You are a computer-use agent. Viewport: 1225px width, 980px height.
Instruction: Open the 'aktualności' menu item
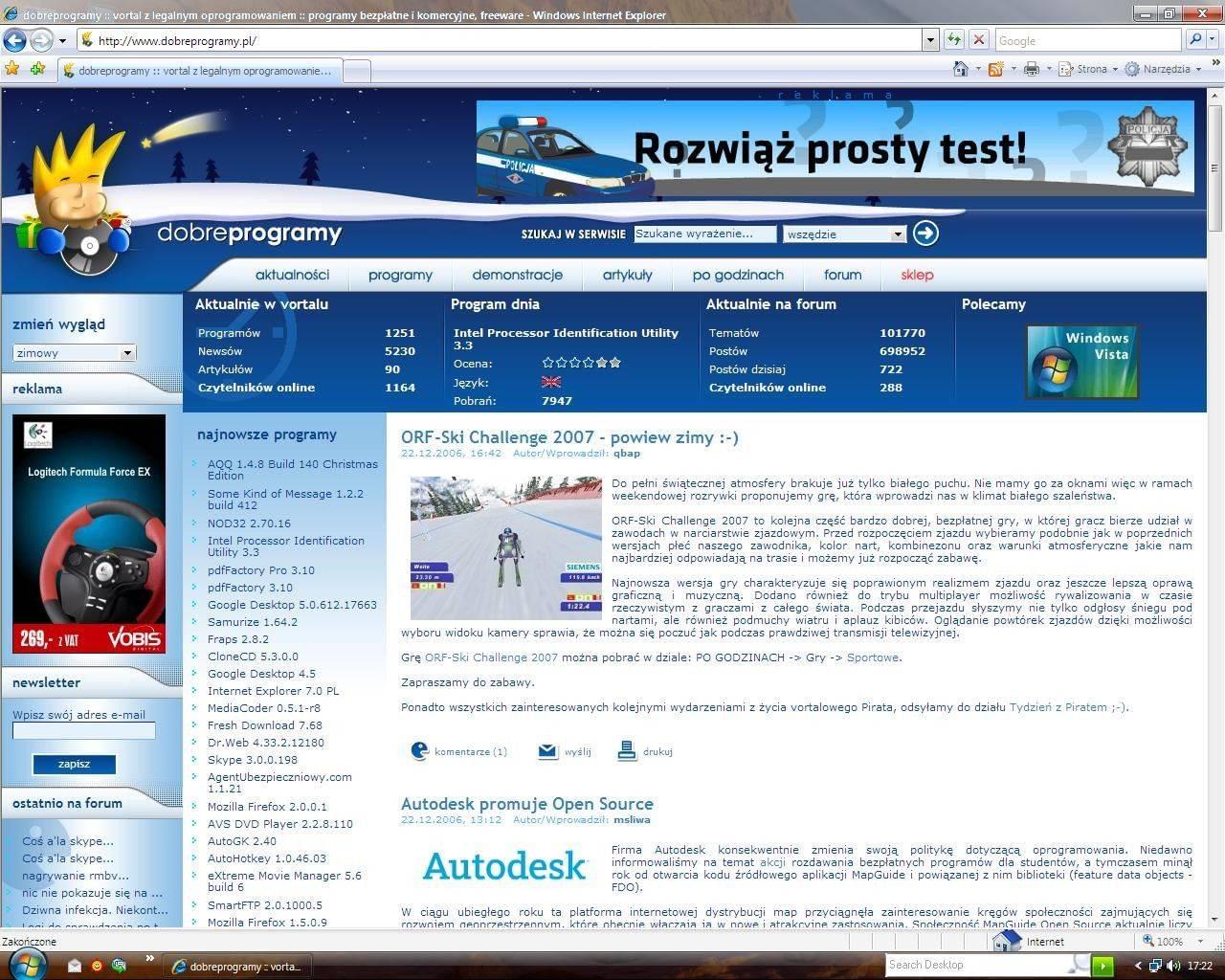point(292,275)
